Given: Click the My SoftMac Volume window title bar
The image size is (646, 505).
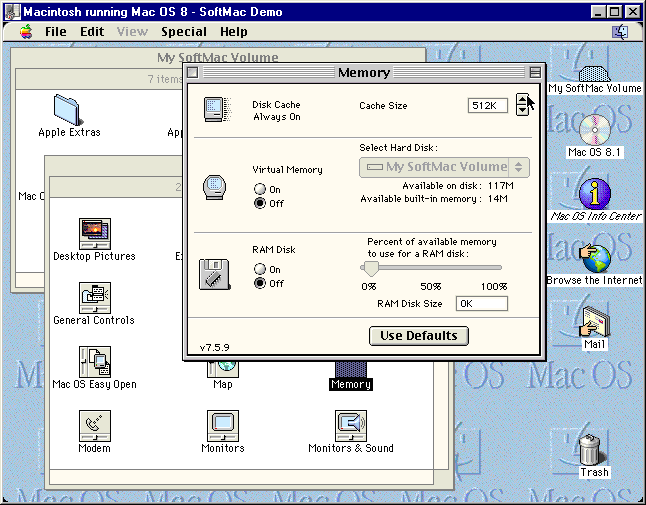Looking at the screenshot, I should click(x=218, y=57).
